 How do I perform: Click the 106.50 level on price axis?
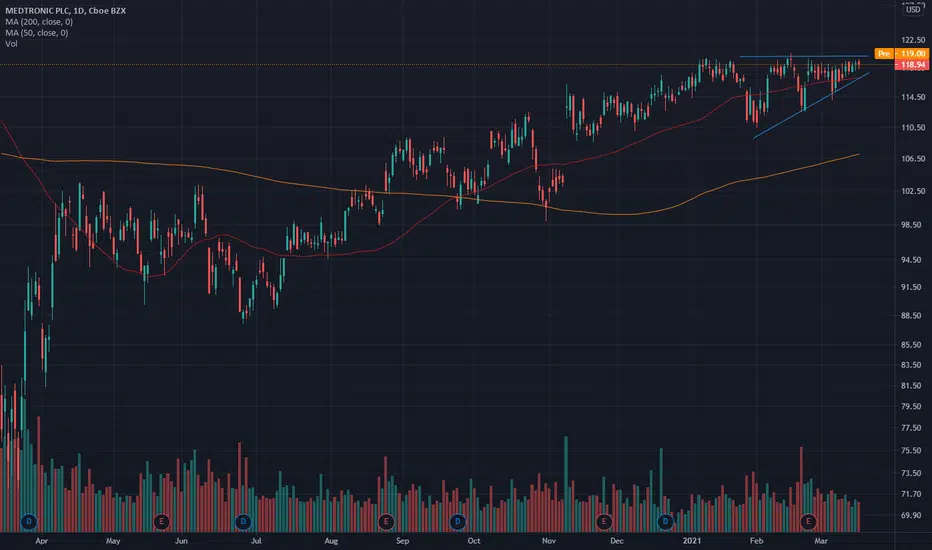(913, 159)
